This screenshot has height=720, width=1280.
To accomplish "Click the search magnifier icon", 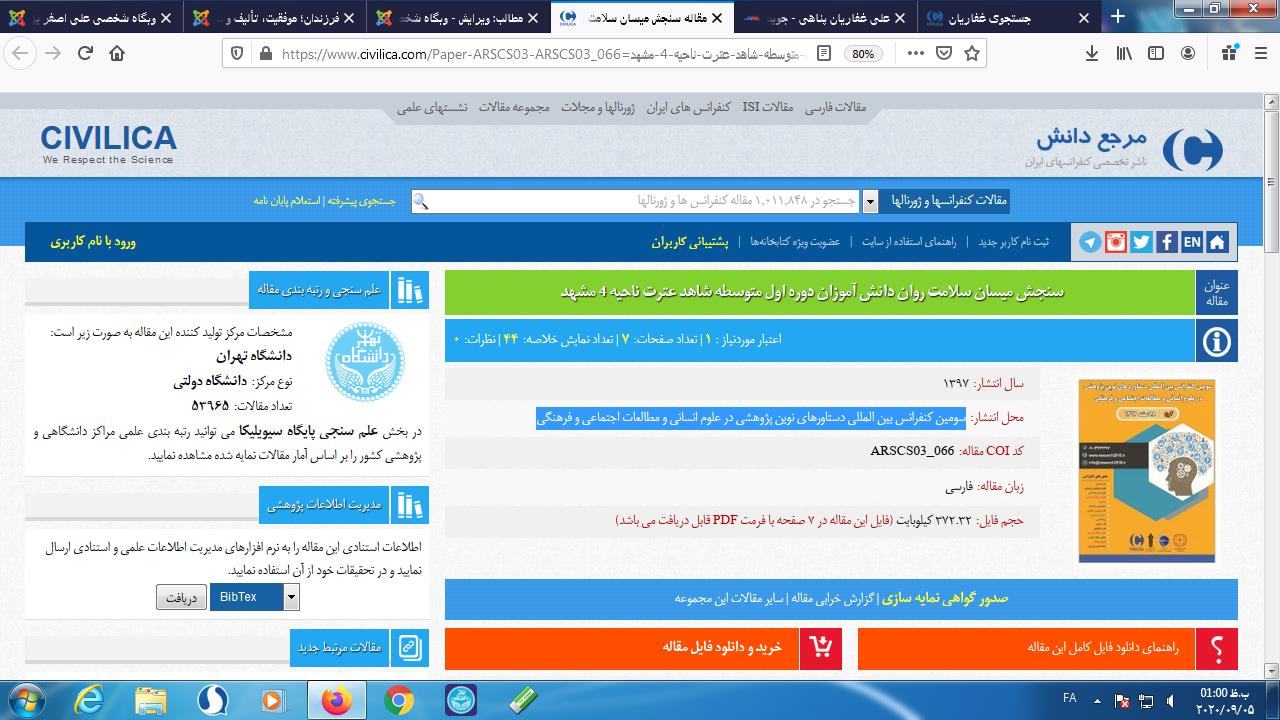I will point(421,201).
